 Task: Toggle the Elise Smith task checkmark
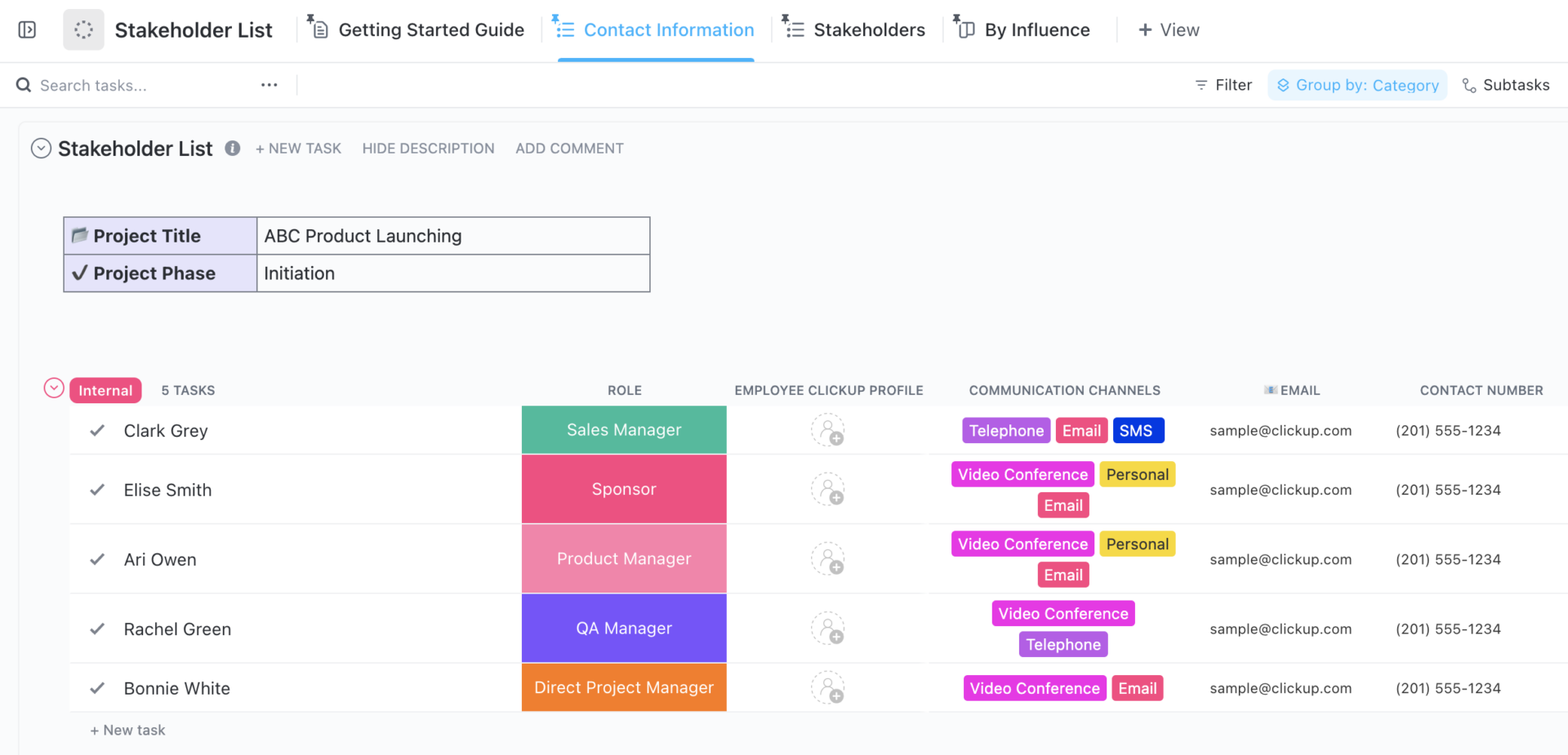(x=97, y=490)
